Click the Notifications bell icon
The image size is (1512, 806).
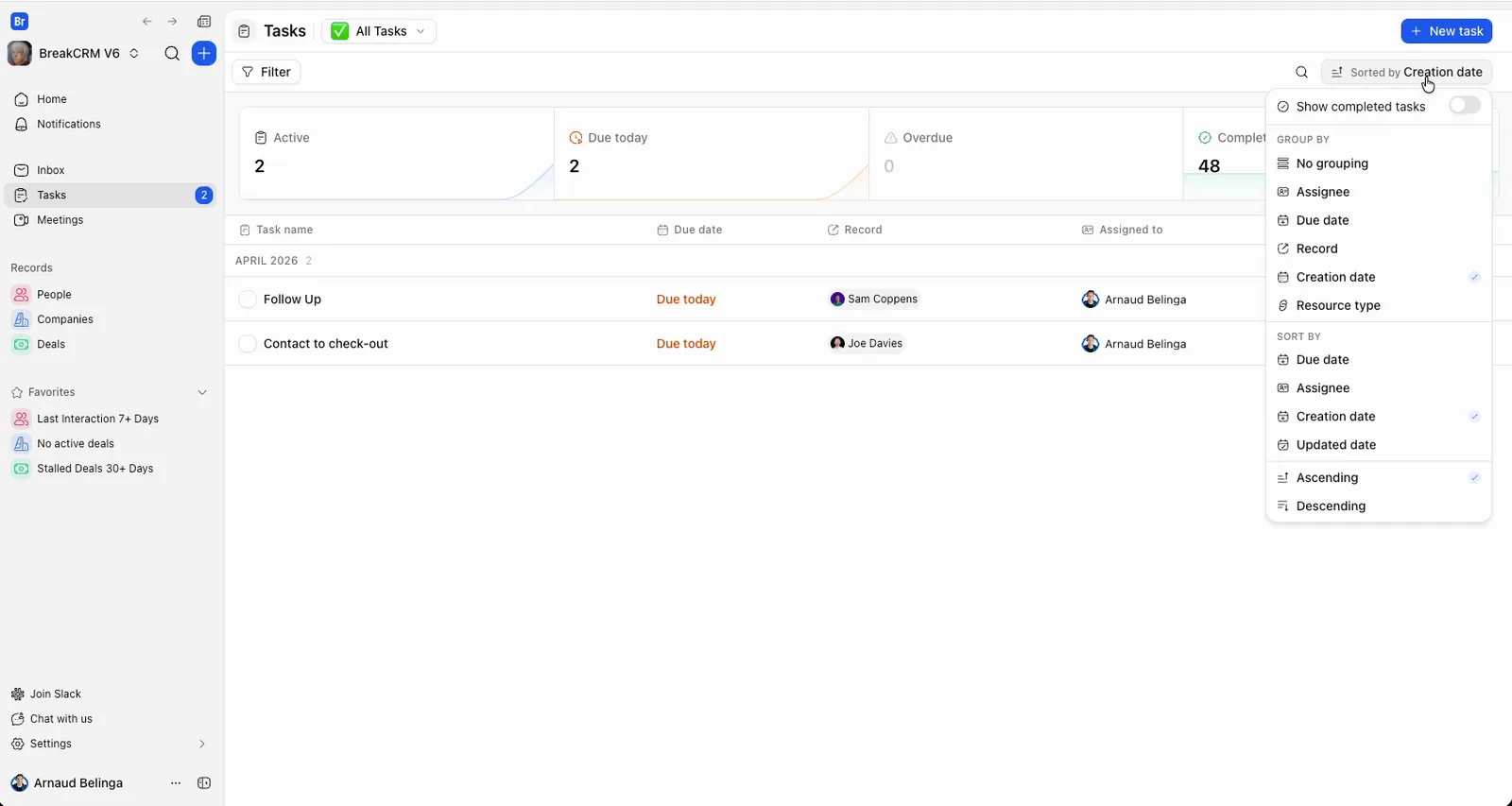click(x=22, y=124)
